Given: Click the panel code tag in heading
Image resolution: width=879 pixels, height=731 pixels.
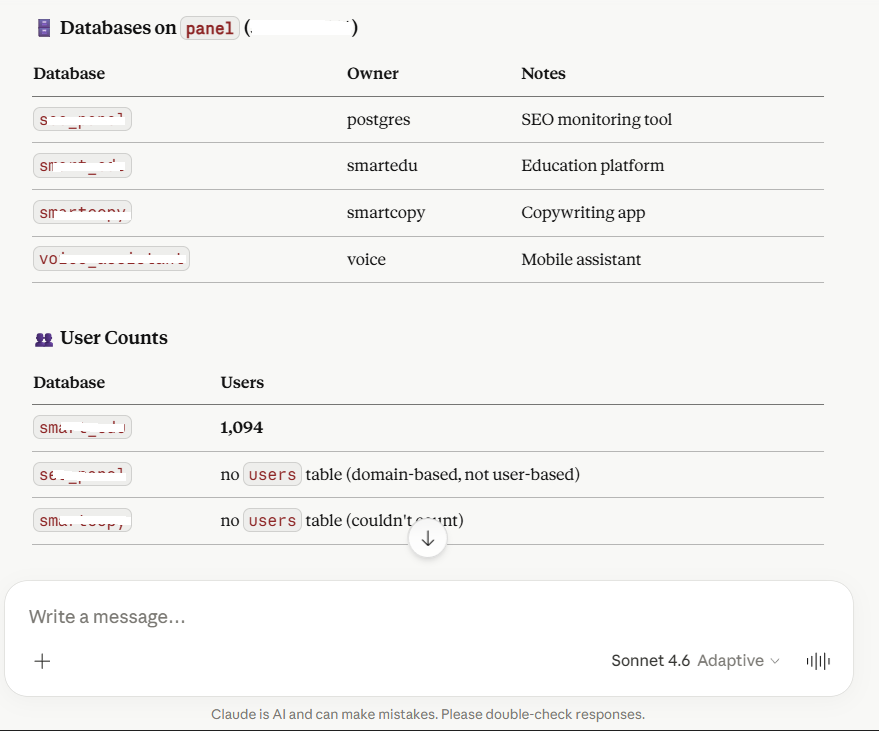Looking at the screenshot, I should tap(210, 28).
